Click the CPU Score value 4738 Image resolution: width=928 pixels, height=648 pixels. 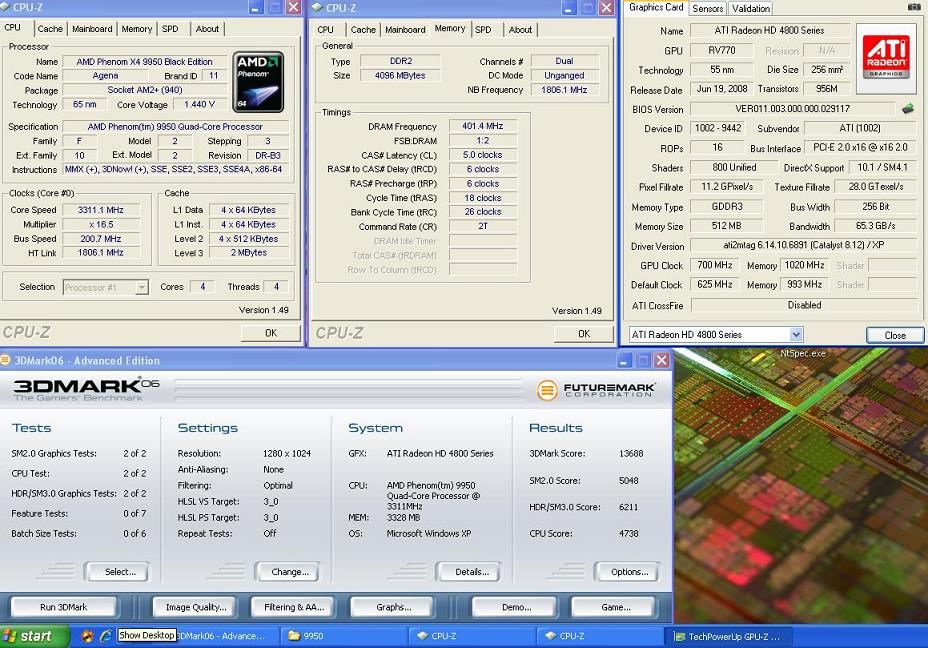(629, 533)
